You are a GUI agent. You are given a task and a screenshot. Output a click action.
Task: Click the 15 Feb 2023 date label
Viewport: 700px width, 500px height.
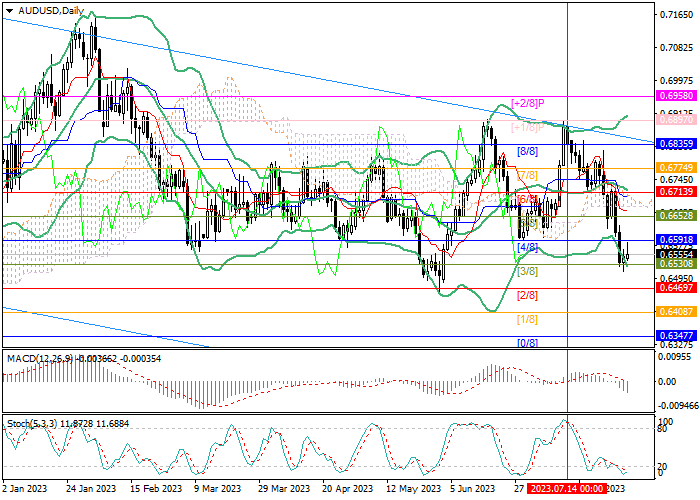[157, 488]
